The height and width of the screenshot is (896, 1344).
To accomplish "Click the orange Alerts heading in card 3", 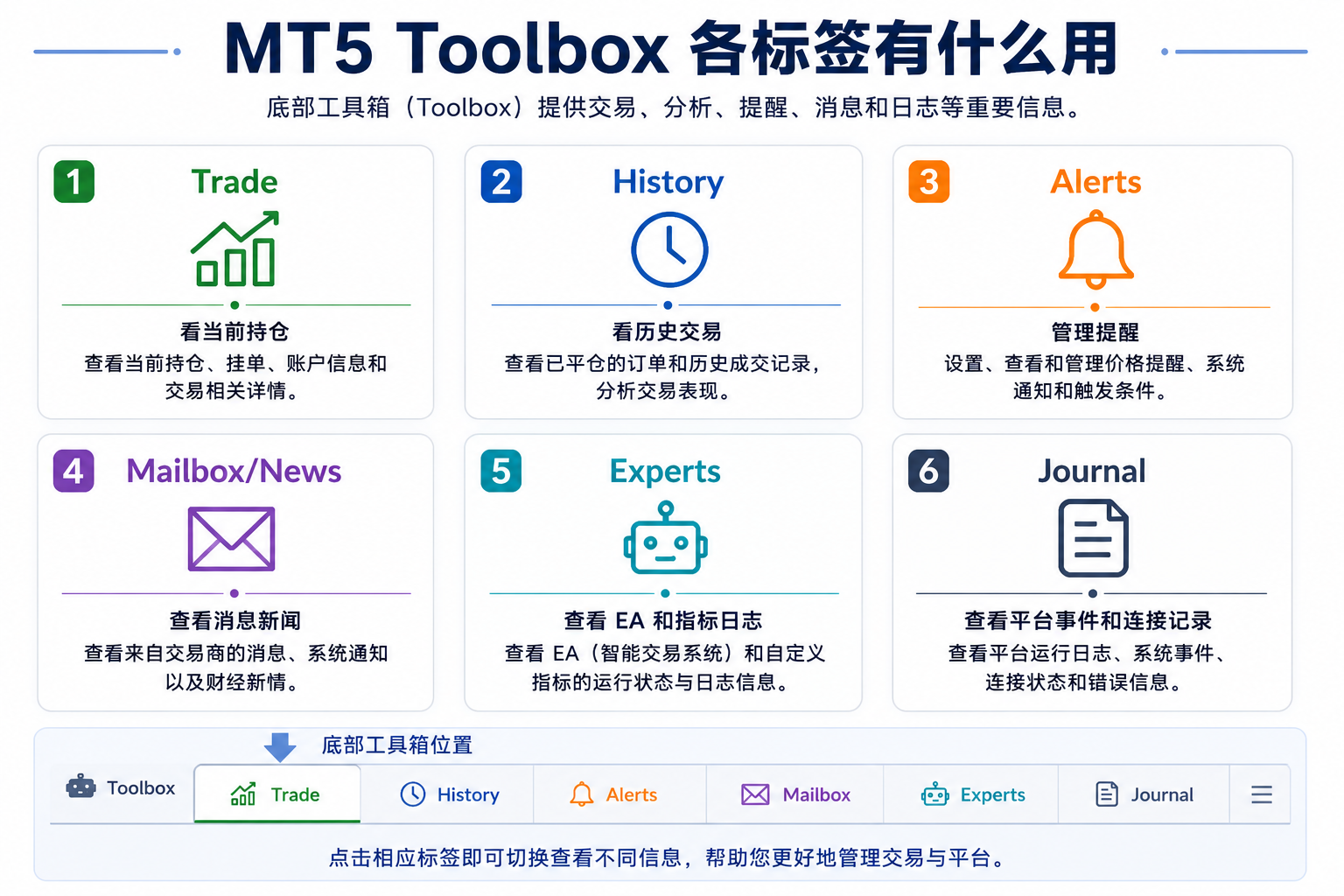I will (1095, 182).
